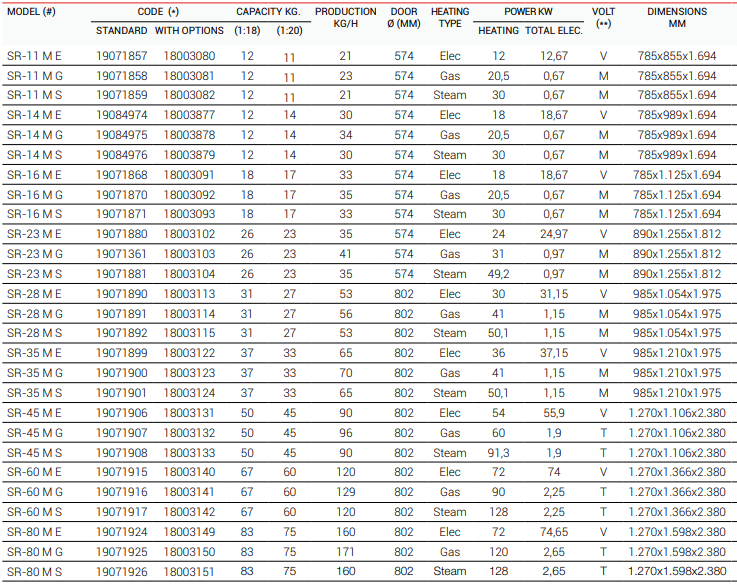
Task: Click option code 18003102
Action: pos(189,234)
